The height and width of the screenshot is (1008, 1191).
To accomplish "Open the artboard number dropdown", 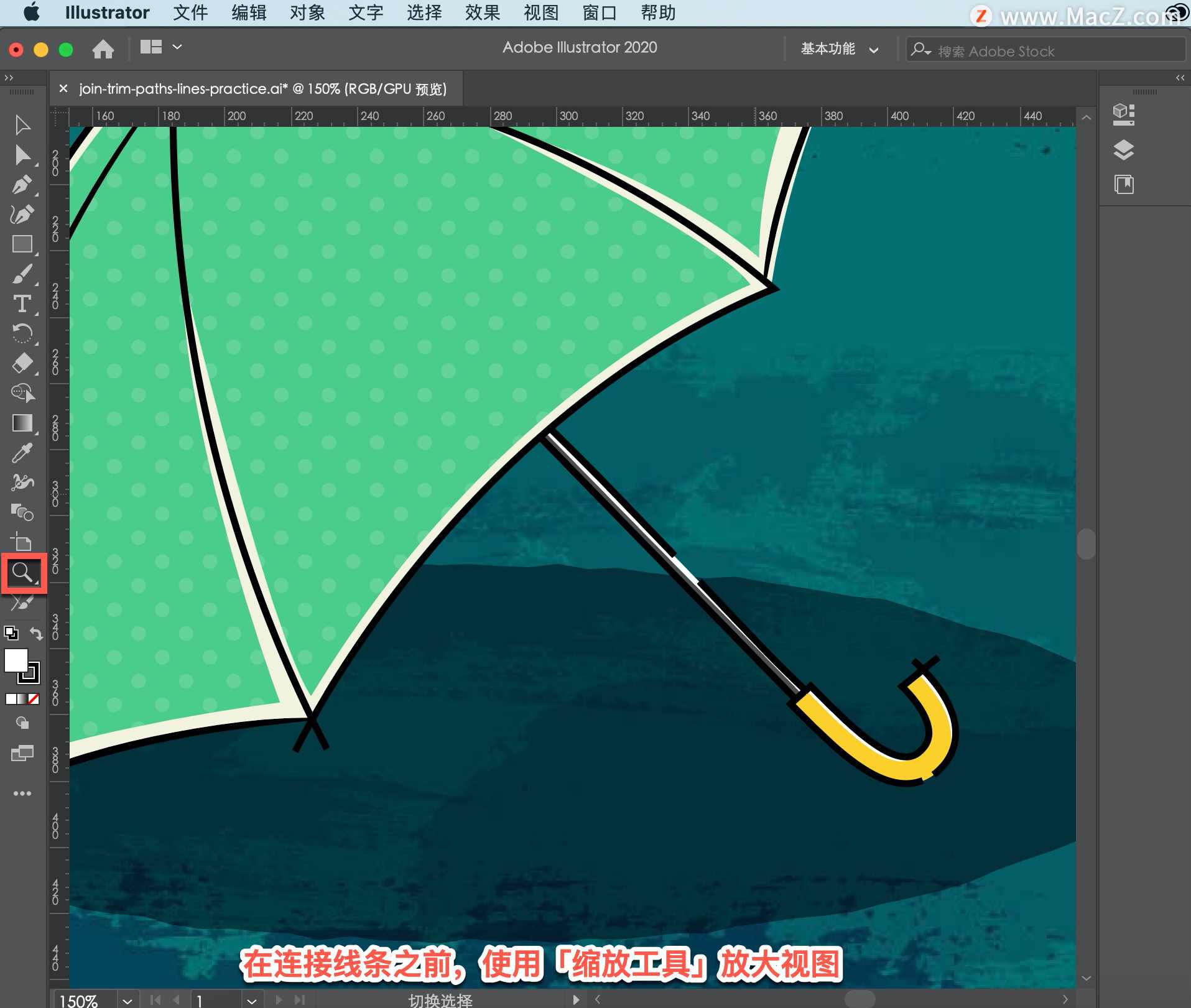I will pos(251,1001).
